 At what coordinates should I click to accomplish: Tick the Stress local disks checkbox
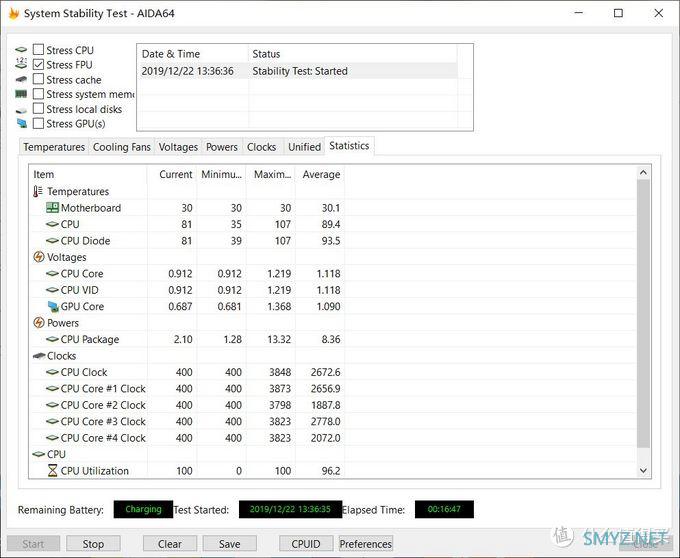click(39, 108)
